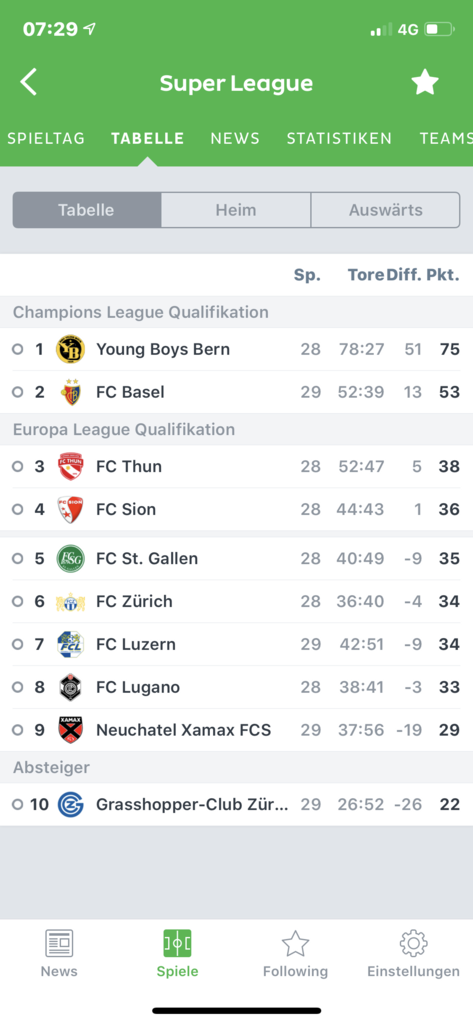Select the Tabelle segment
The image size is (473, 1024).
[86, 210]
